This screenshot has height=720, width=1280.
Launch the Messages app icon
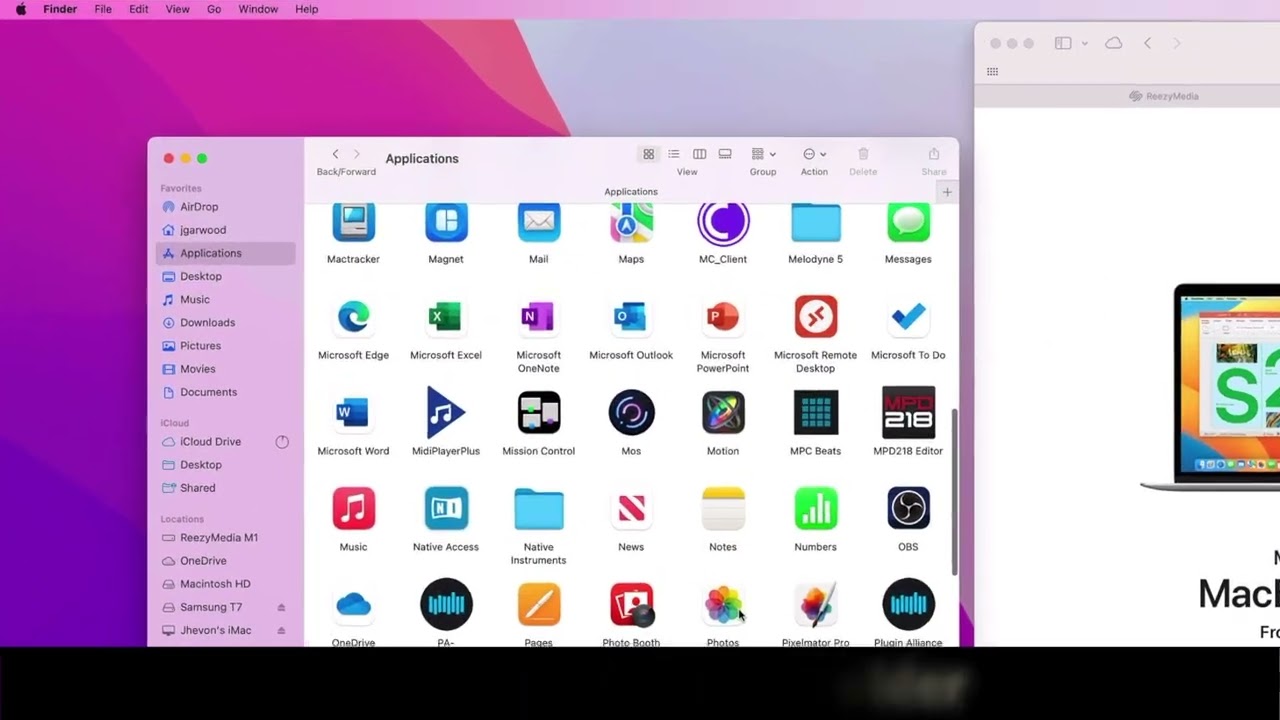point(908,222)
